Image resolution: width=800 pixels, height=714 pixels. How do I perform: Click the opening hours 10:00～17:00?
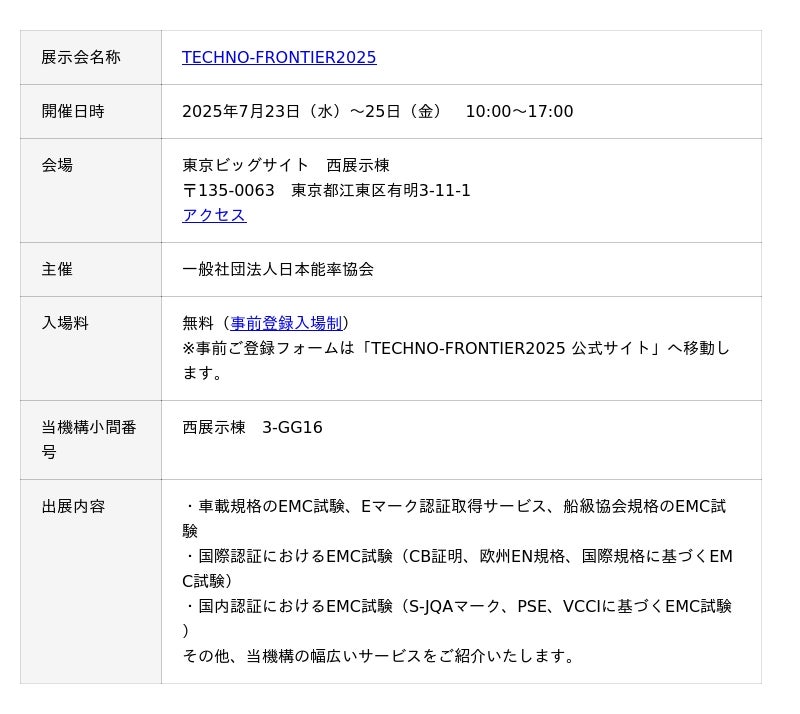coord(519,112)
